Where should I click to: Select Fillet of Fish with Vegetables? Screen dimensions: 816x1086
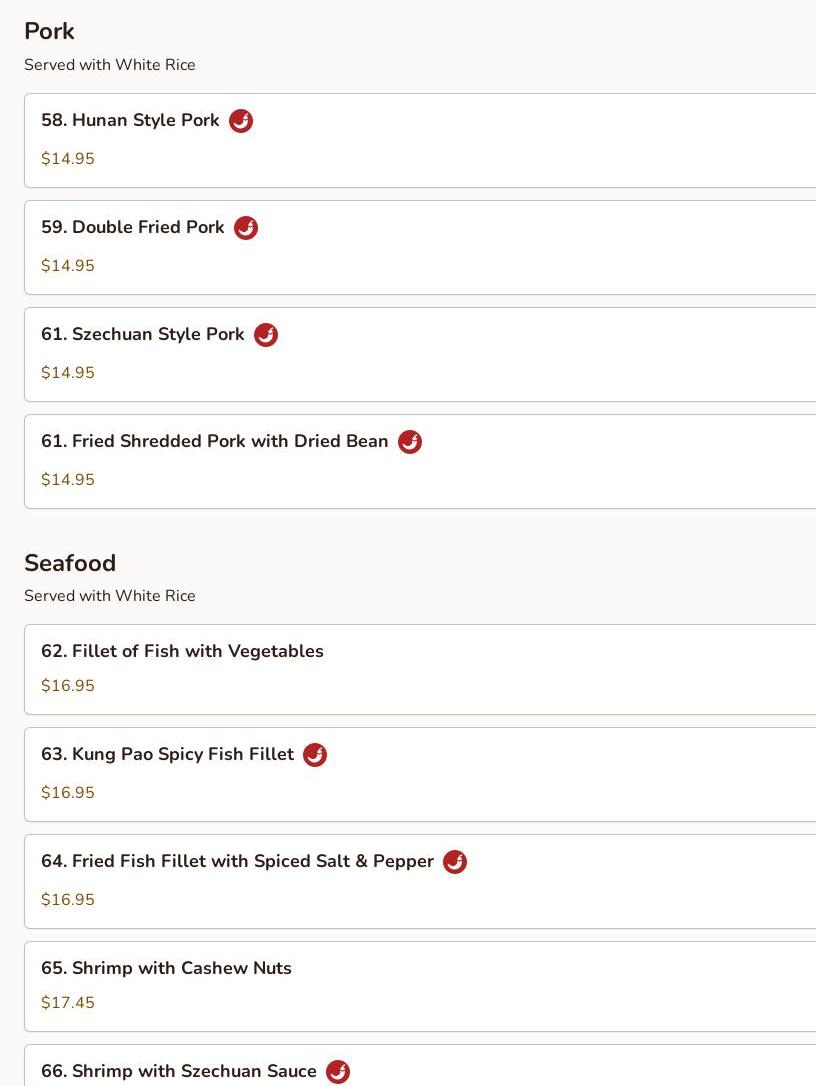[x=182, y=652]
